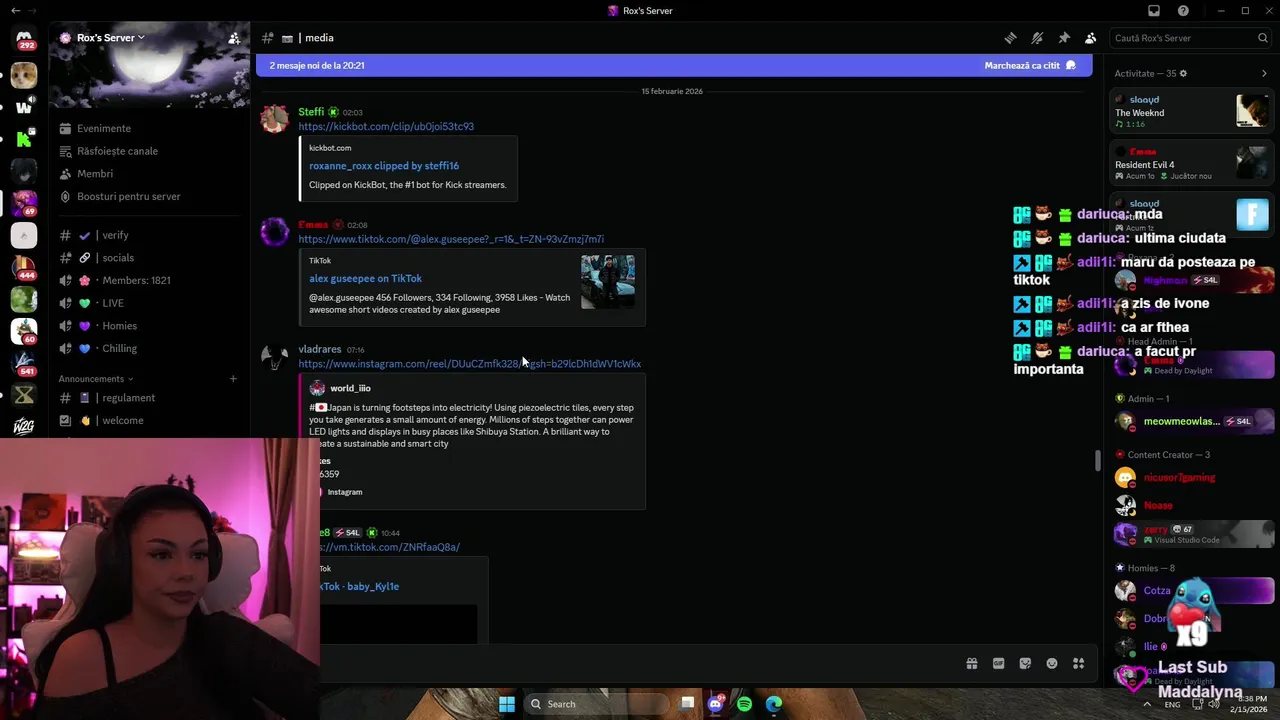The width and height of the screenshot is (1280, 720).
Task: Open slooyd The Weeknd activity card
Action: click(1191, 110)
